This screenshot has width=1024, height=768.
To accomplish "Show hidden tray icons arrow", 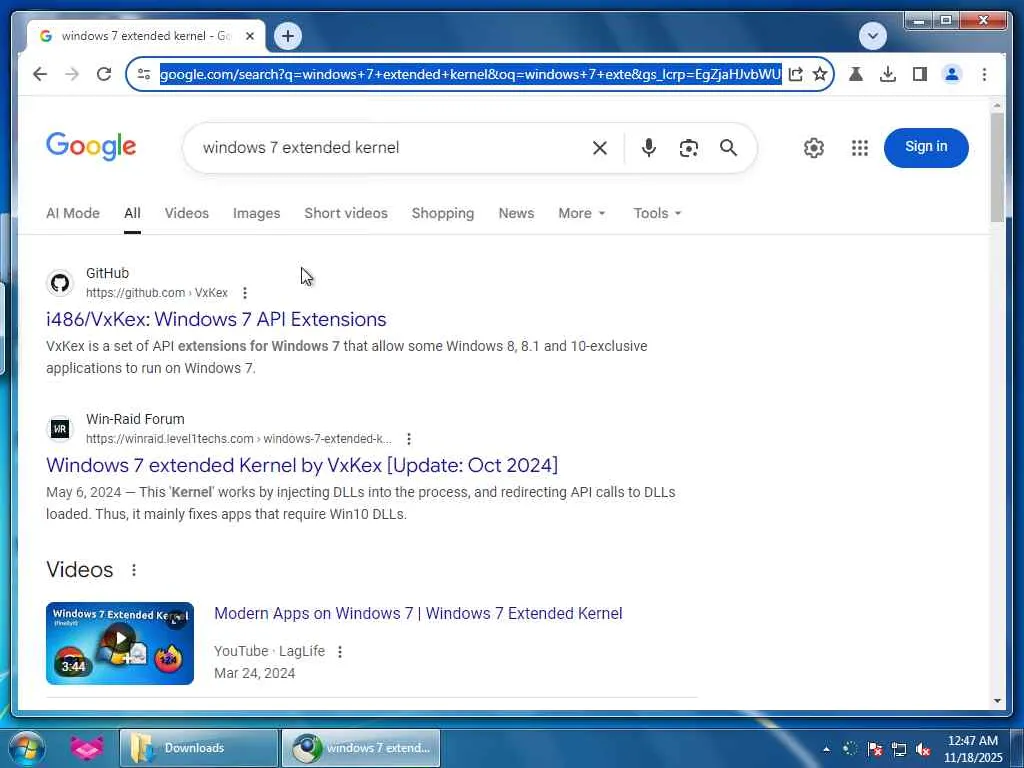I will pos(826,749).
